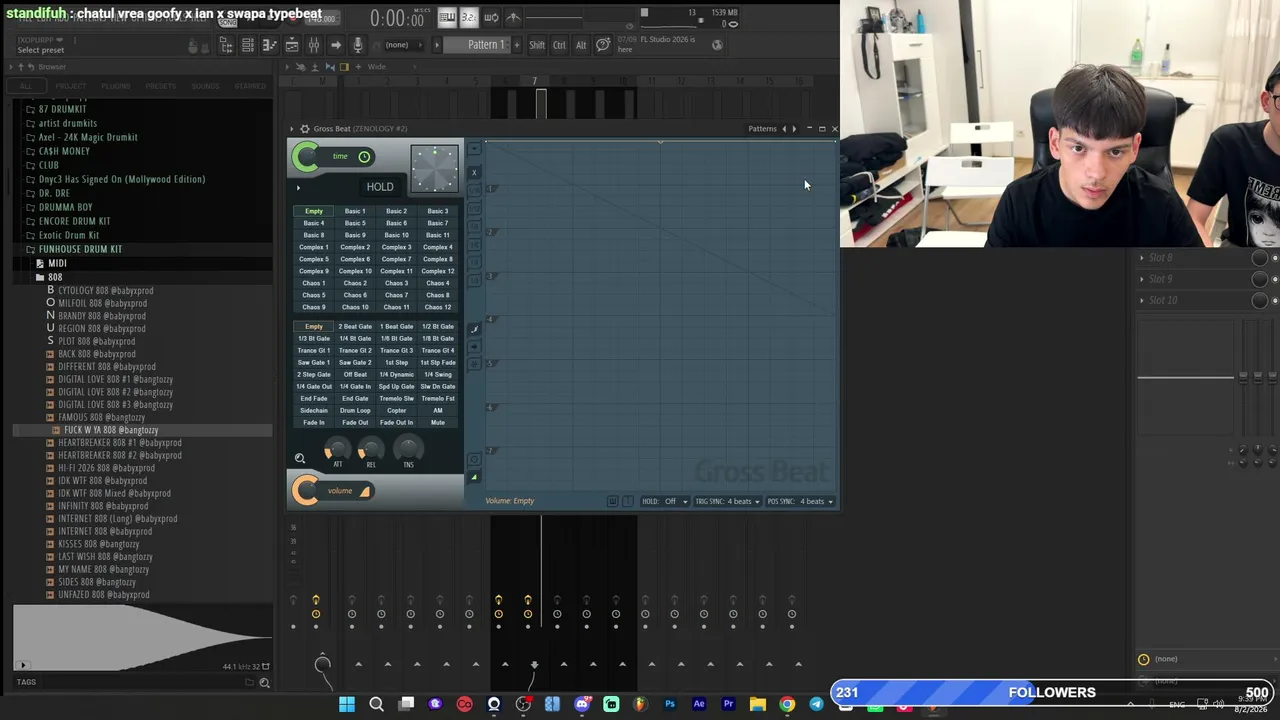Viewport: 1280px width, 720px height.
Task: Click the next preset arrow in Gross Beat
Action: 794,129
